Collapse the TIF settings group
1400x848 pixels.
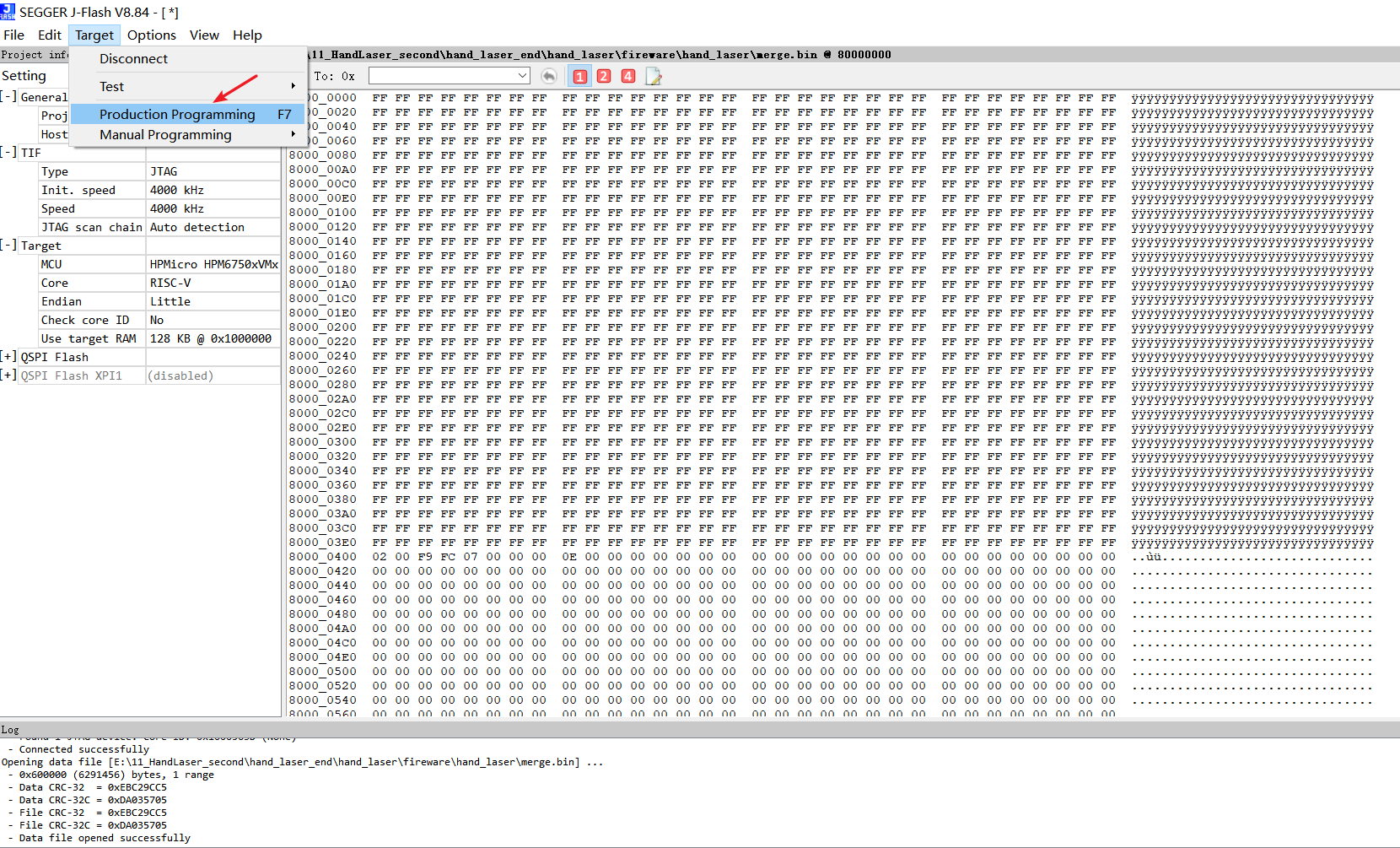(x=8, y=152)
